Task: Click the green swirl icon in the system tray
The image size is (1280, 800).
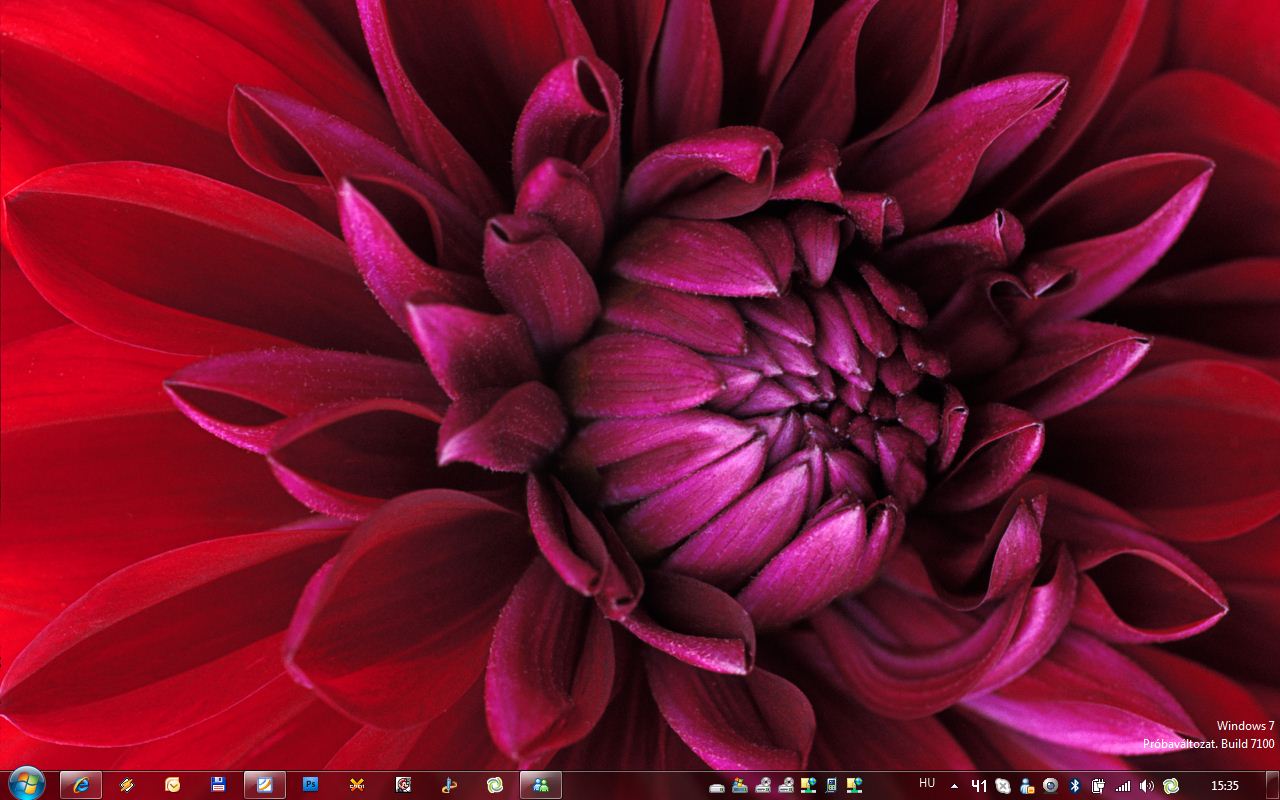Action: (x=1170, y=786)
